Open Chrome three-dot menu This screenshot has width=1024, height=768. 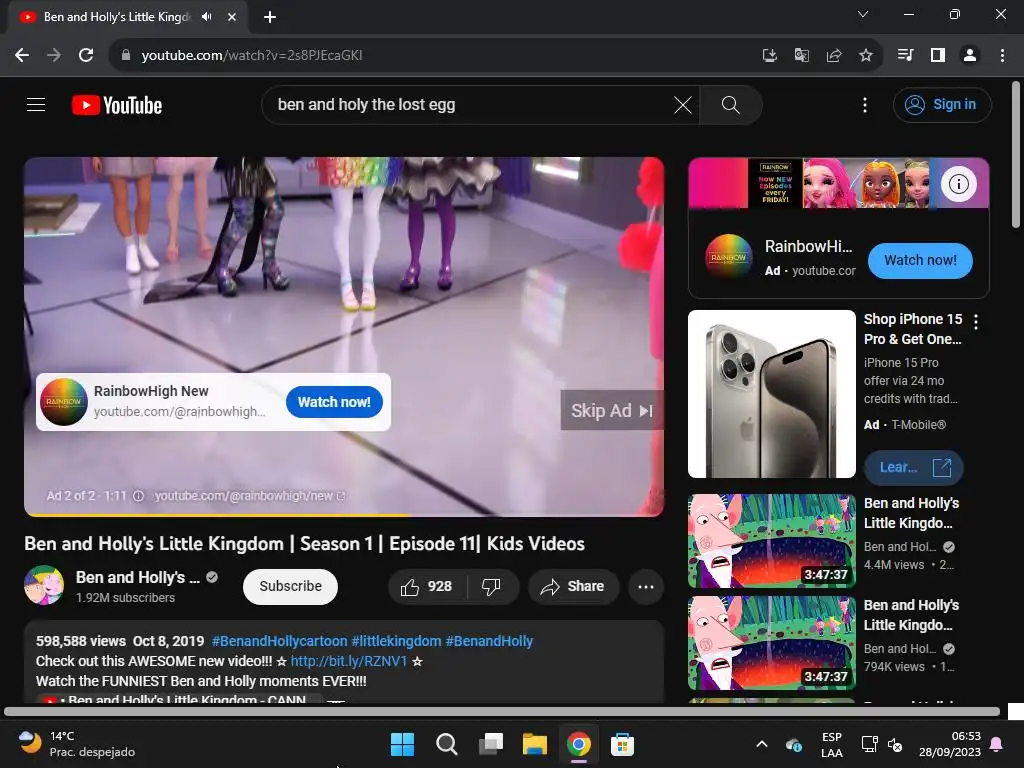click(1002, 56)
